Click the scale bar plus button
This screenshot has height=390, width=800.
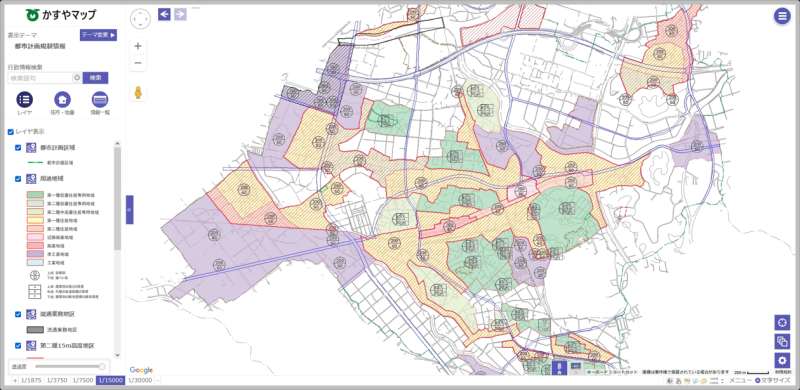(15, 380)
